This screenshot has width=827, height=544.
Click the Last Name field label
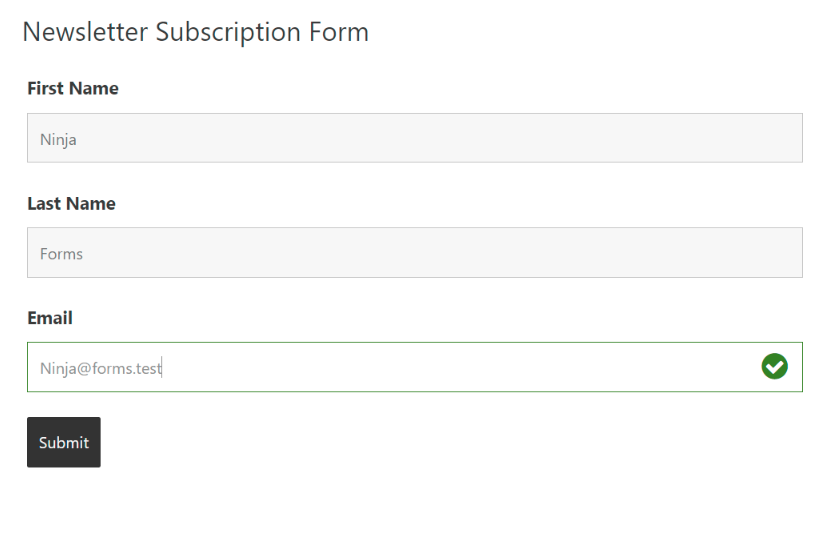click(x=71, y=204)
